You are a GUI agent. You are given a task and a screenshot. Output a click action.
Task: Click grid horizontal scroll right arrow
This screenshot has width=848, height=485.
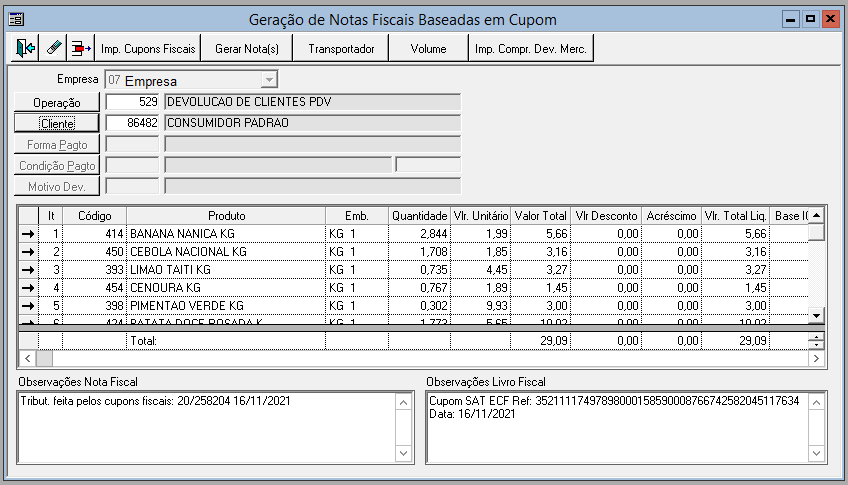(816, 358)
